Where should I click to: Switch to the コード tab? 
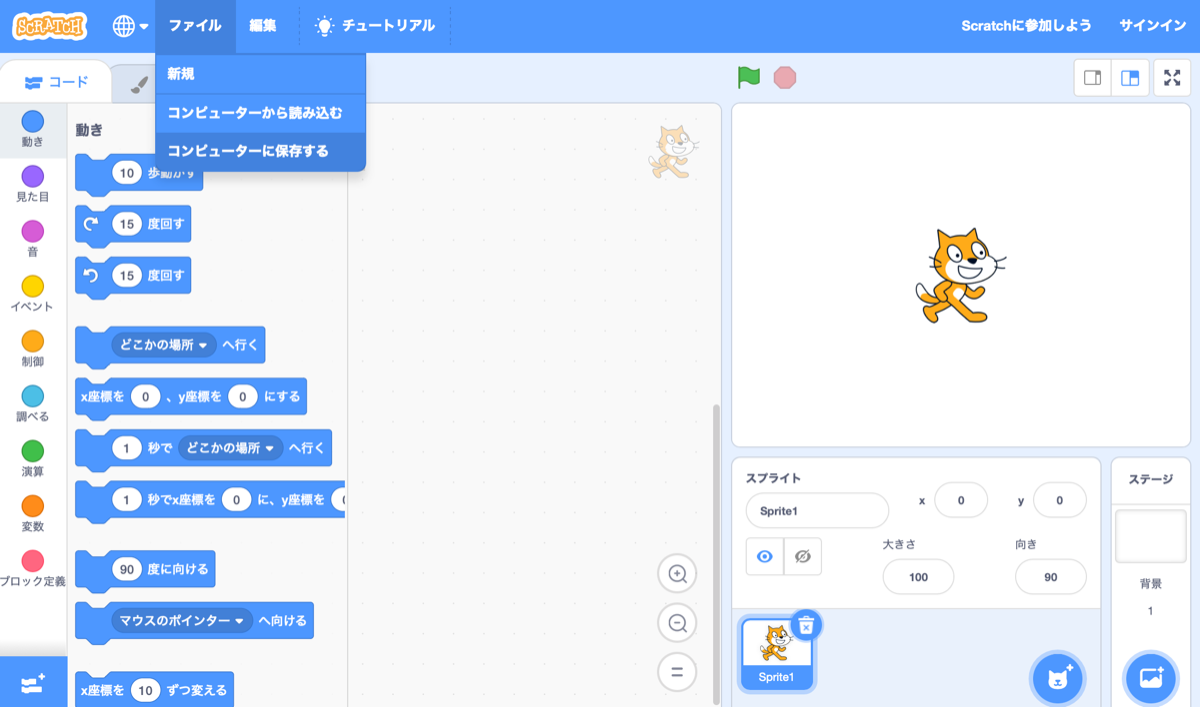(56, 82)
